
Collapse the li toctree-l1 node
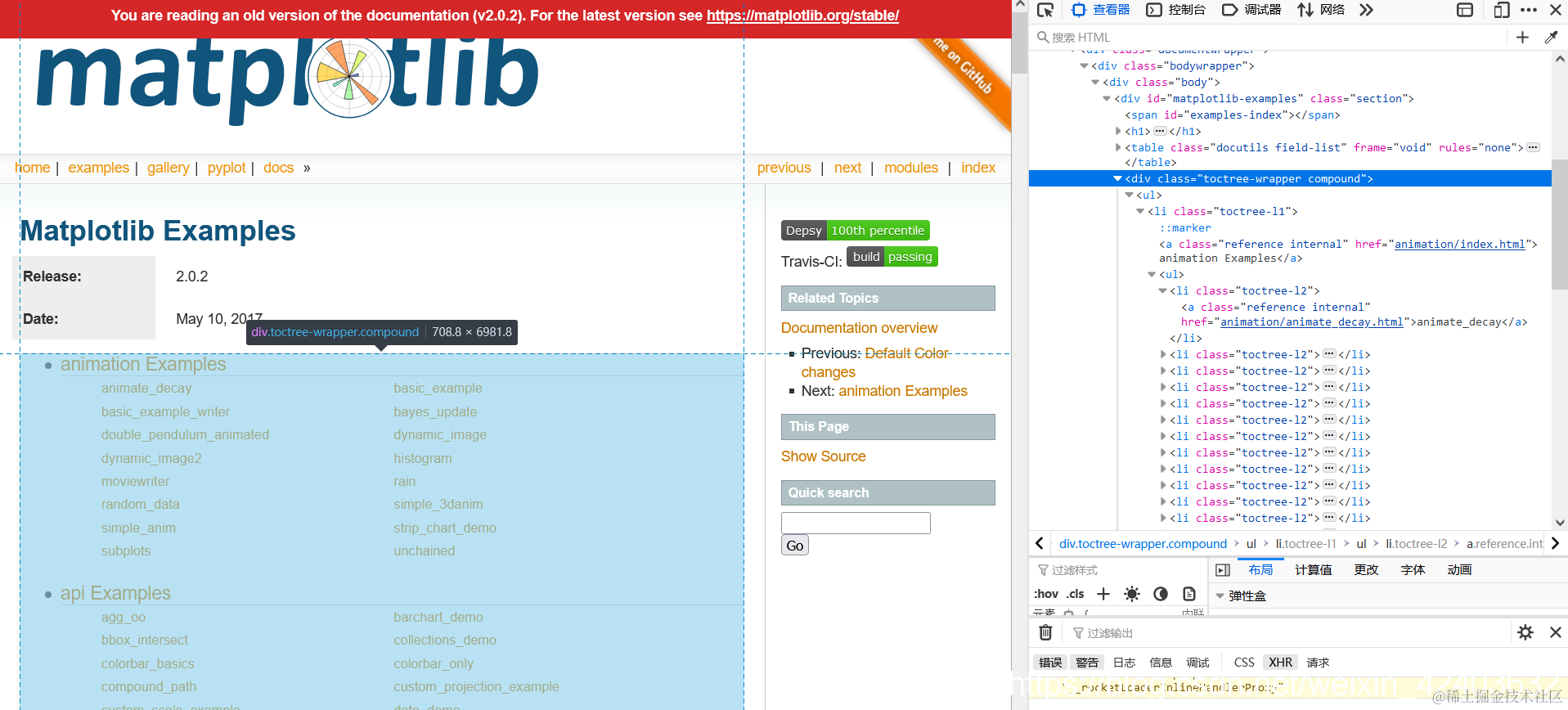click(1140, 211)
